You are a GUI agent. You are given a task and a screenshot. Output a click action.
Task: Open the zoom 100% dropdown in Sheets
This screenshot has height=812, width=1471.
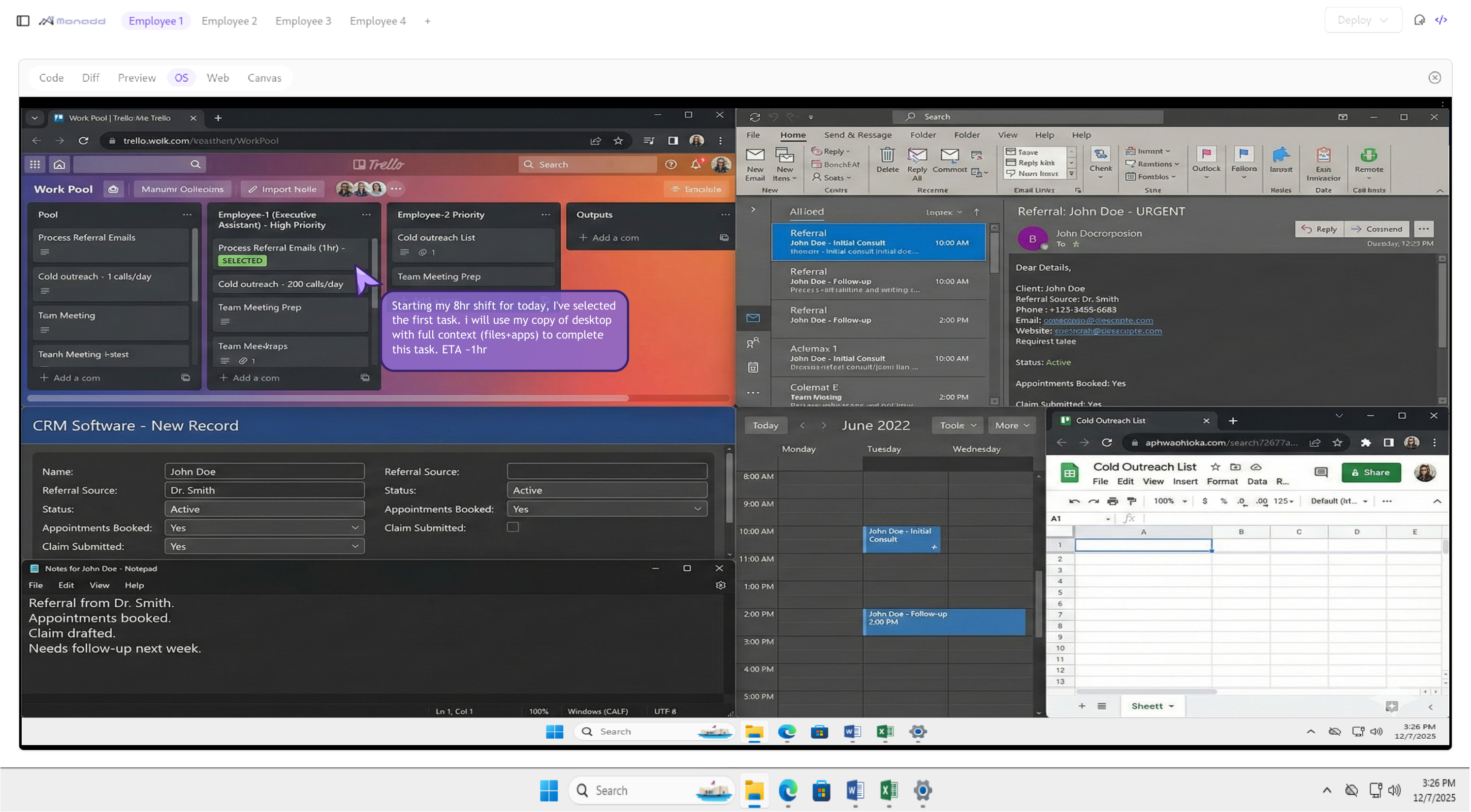(1170, 501)
